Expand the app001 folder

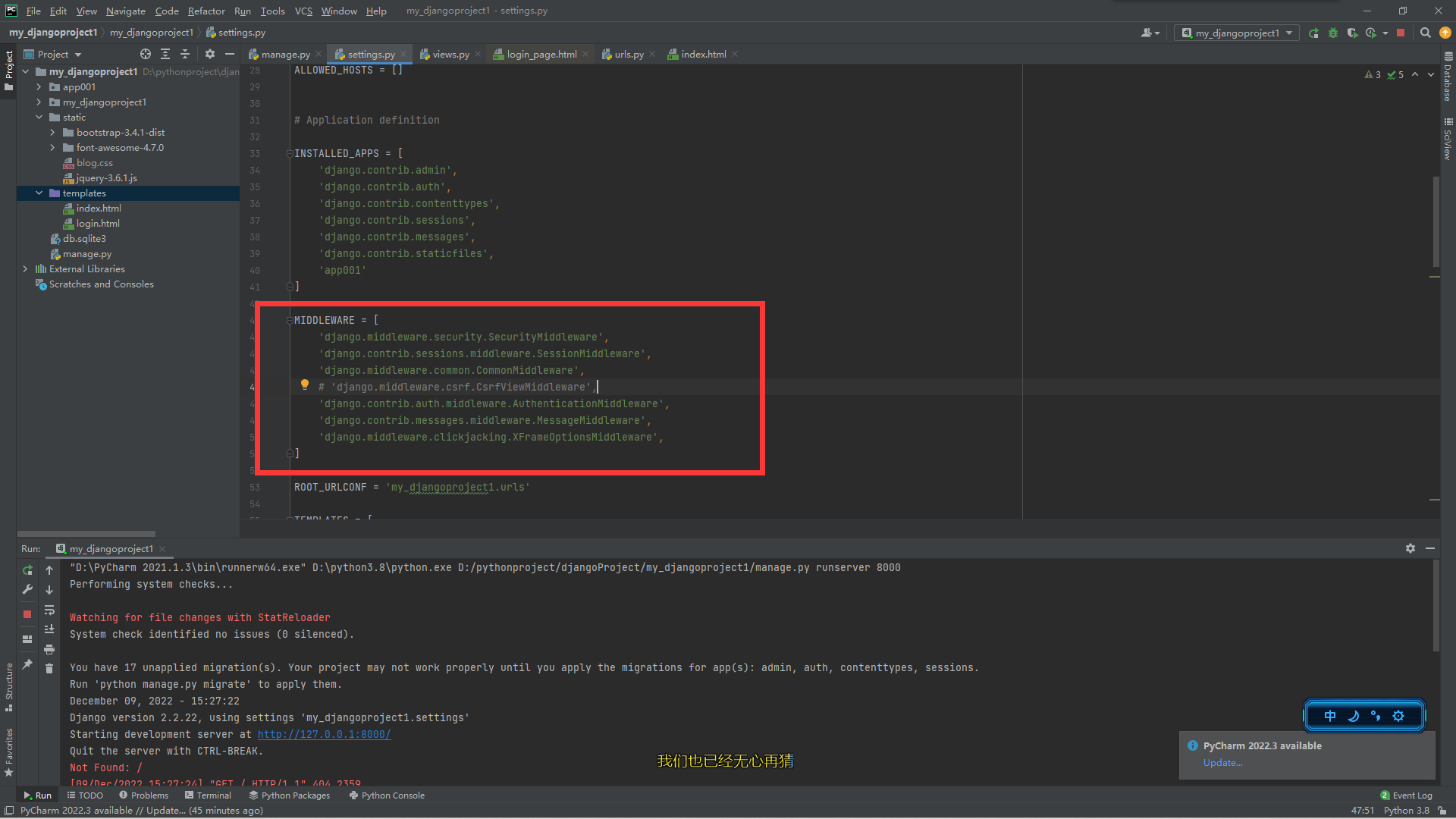coord(39,86)
